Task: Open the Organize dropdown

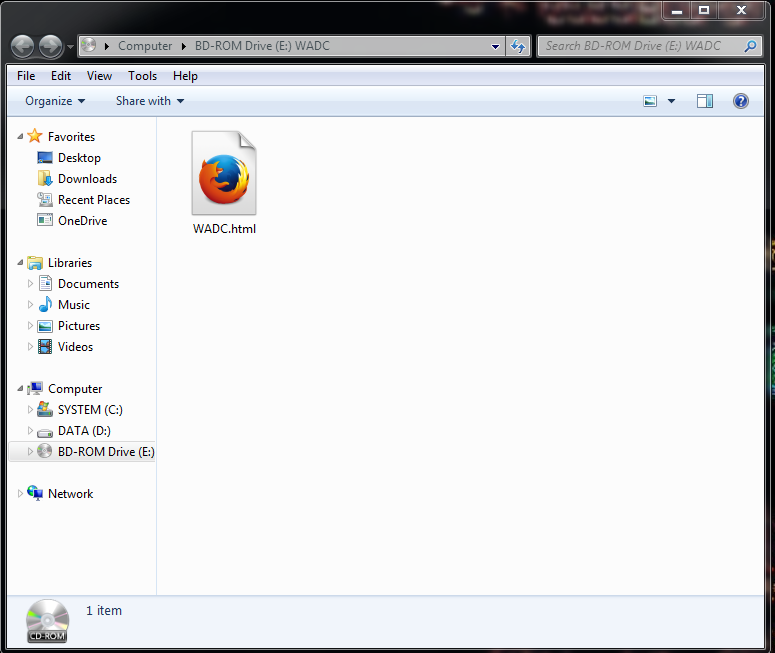Action: point(55,101)
